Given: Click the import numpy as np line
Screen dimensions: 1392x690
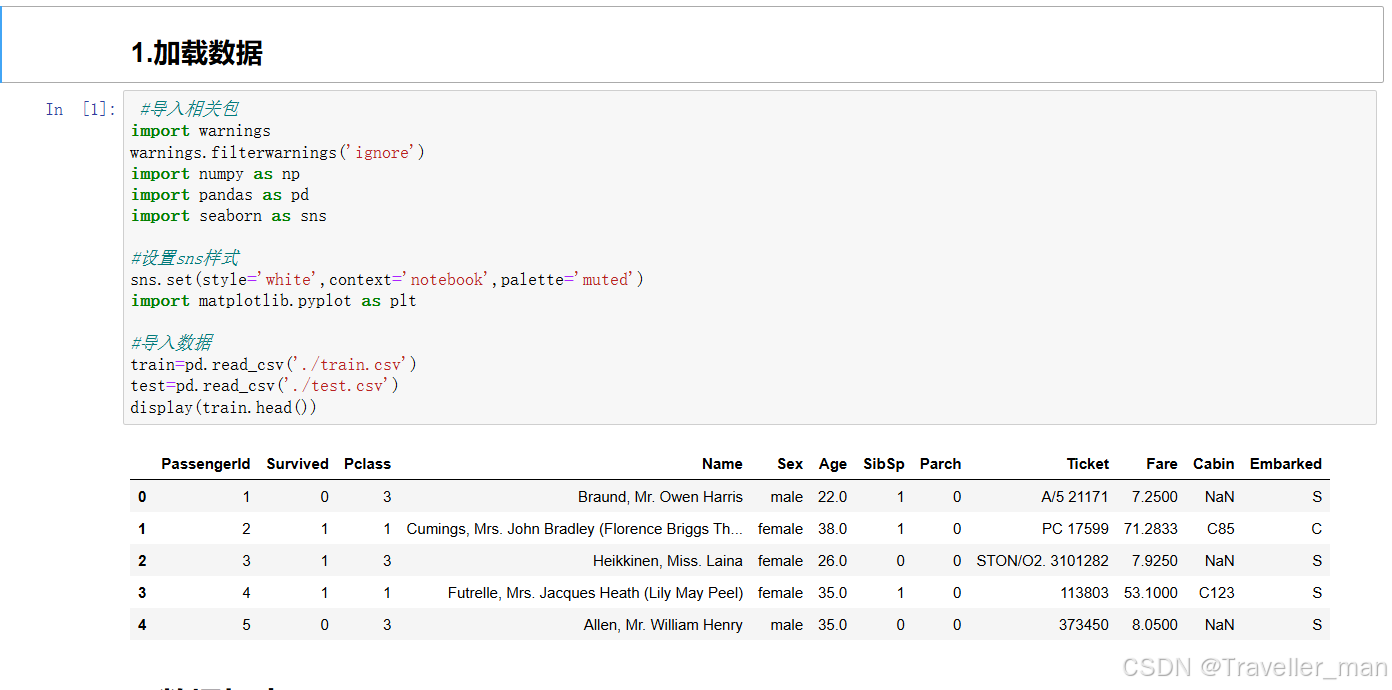Looking at the screenshot, I should tap(215, 174).
